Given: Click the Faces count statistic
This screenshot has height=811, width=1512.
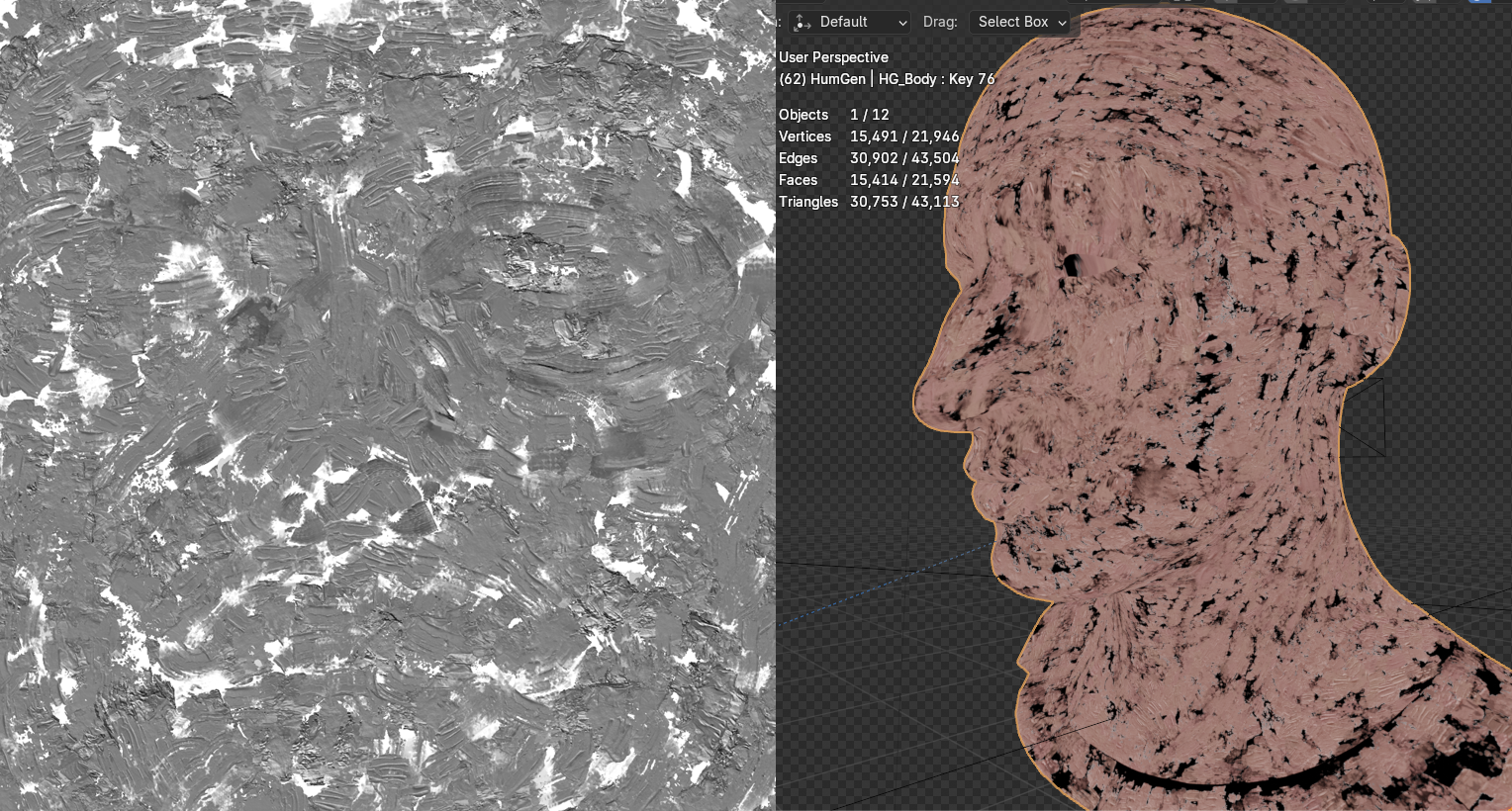Looking at the screenshot, I should click(903, 180).
